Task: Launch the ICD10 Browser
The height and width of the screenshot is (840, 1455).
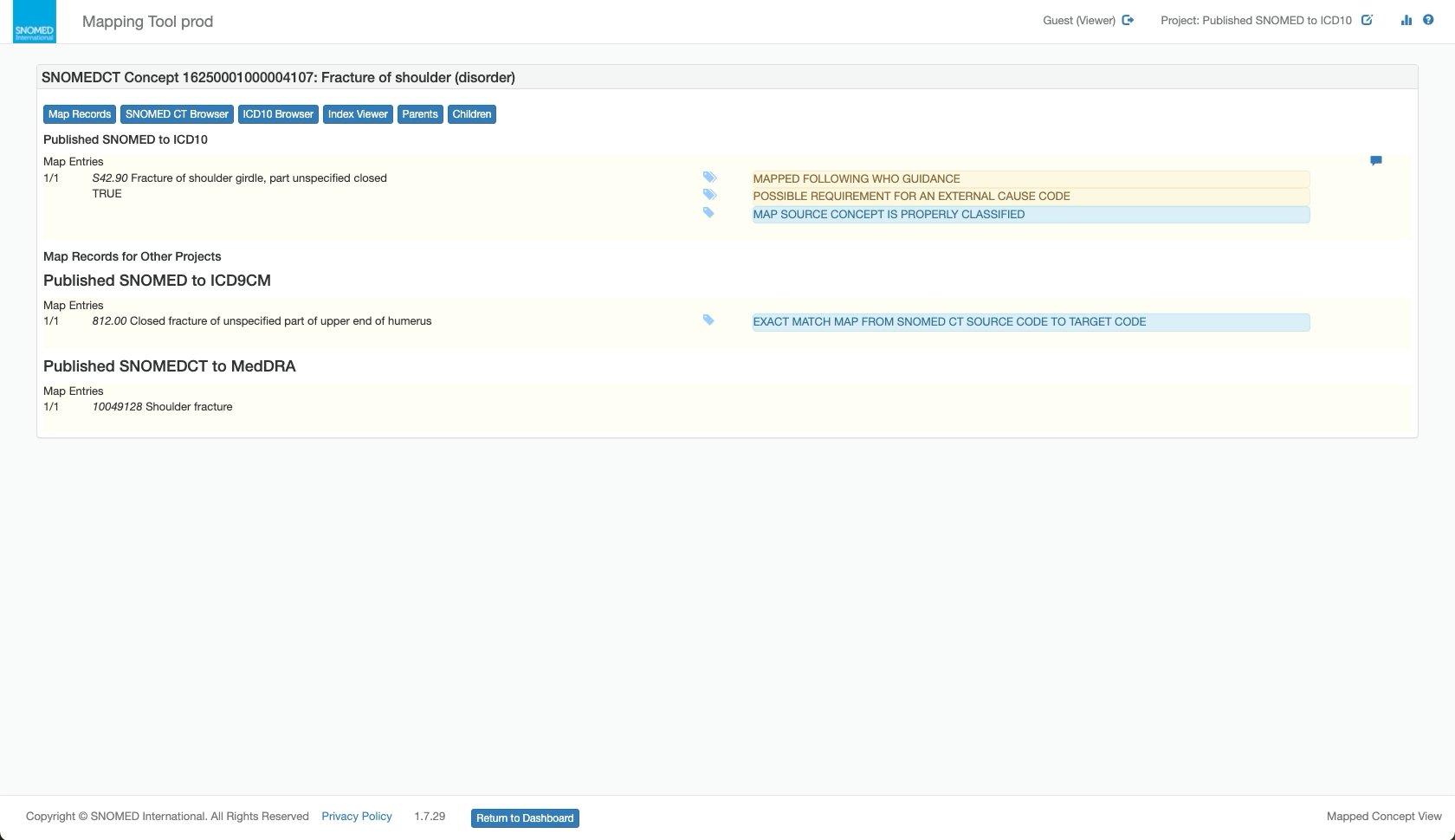Action: [278, 114]
